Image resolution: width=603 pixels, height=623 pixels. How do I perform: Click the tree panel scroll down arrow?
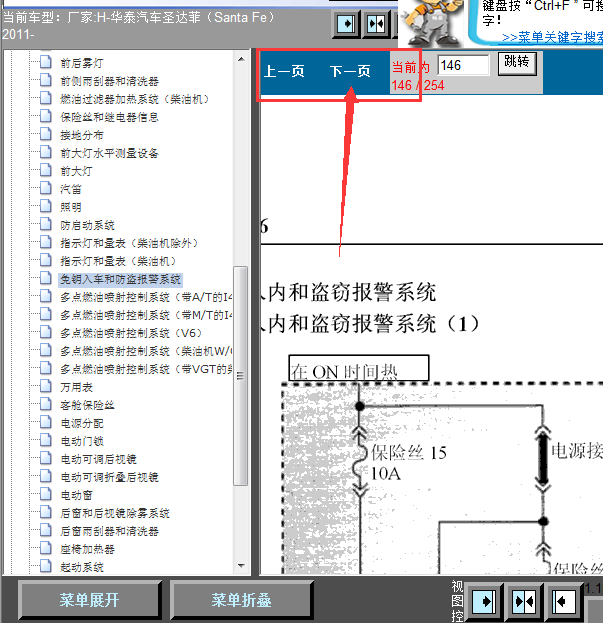241,565
